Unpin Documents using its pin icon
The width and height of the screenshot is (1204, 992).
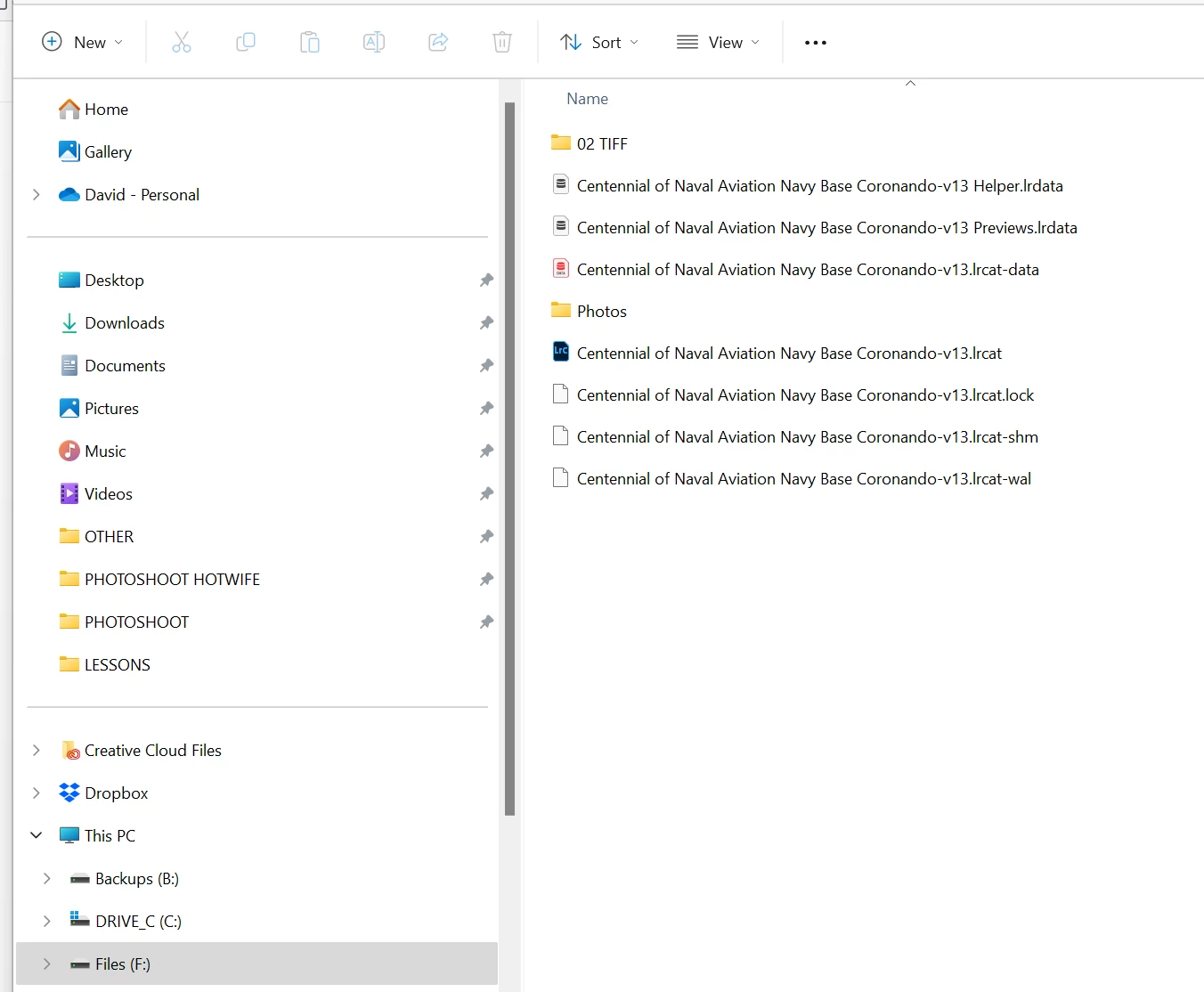[486, 366]
